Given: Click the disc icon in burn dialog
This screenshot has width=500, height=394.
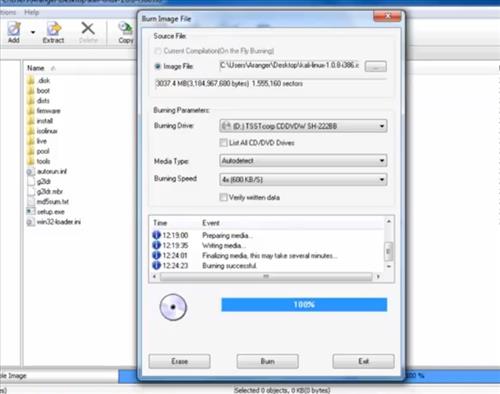Looking at the screenshot, I should pos(173,307).
